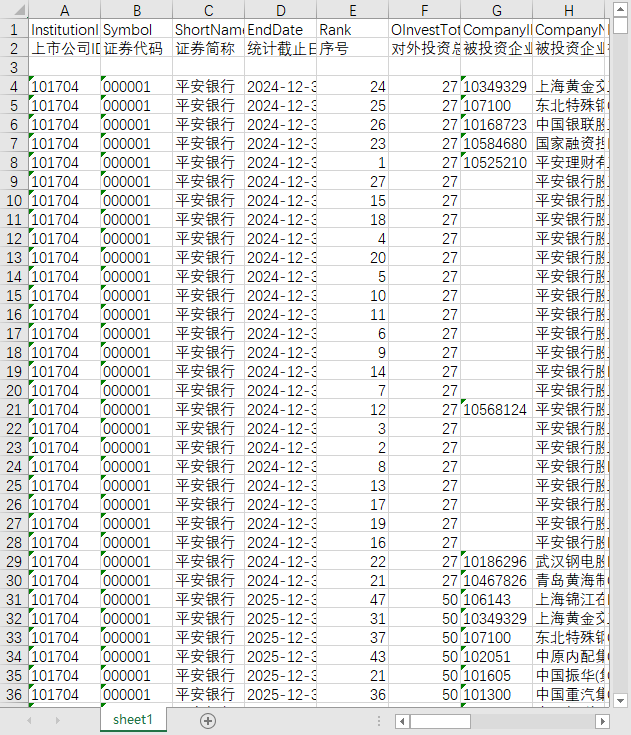Select cell 000001 in row 10
631x735 pixels.
136,201
